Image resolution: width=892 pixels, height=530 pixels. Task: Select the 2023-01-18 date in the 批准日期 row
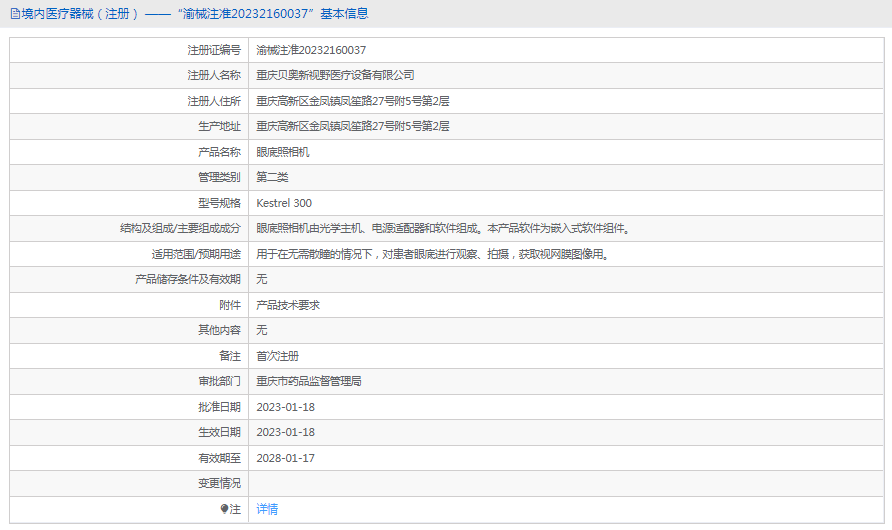pyautogui.click(x=286, y=407)
